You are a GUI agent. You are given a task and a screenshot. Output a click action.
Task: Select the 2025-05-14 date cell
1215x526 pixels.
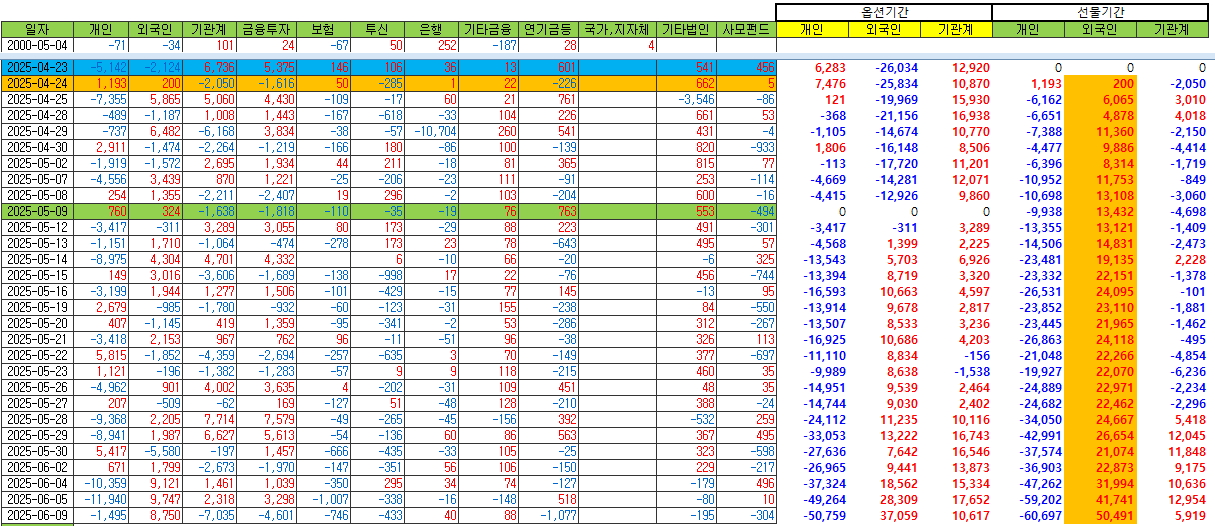37,259
